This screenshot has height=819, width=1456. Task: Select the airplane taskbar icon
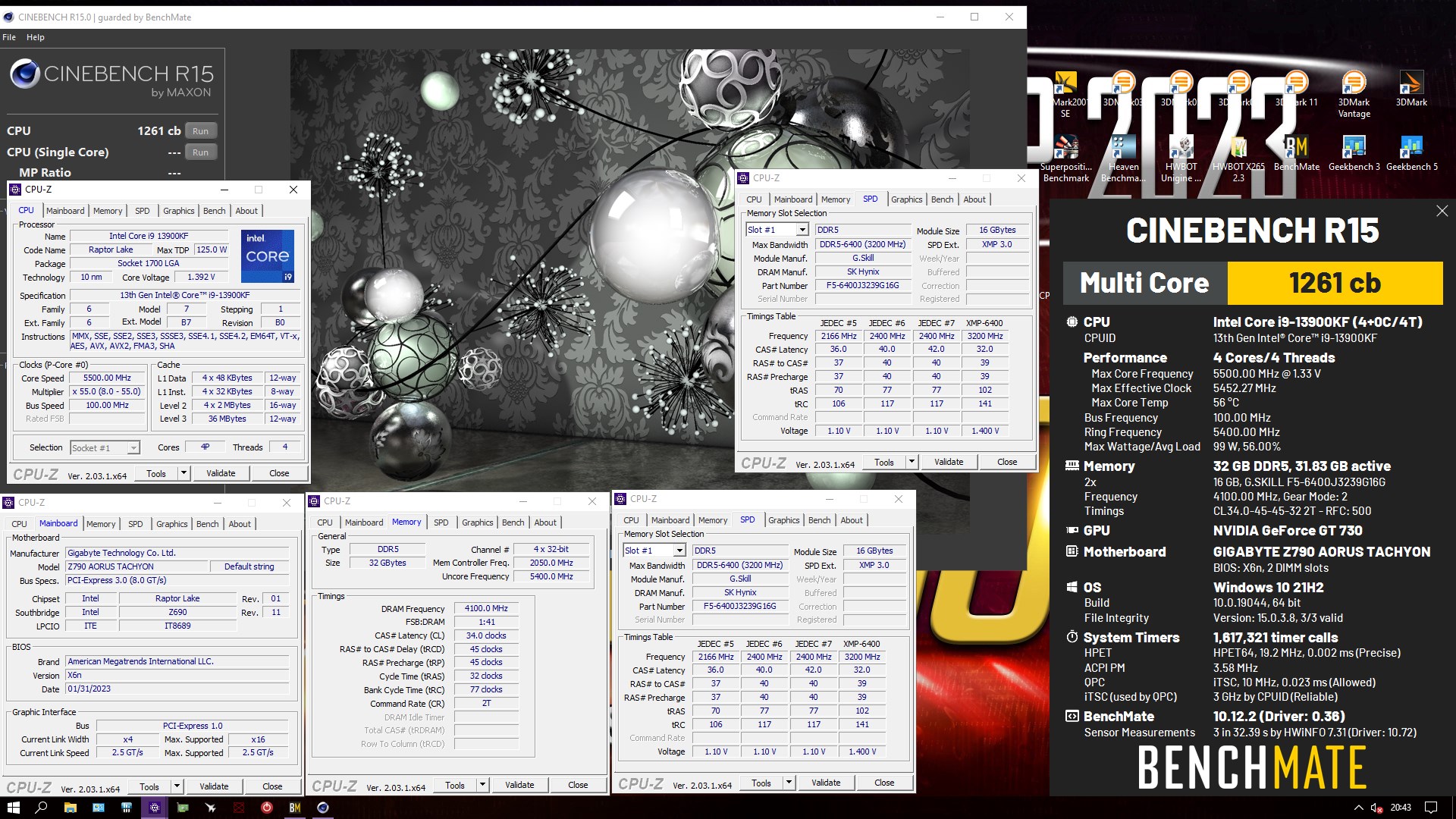point(210,808)
